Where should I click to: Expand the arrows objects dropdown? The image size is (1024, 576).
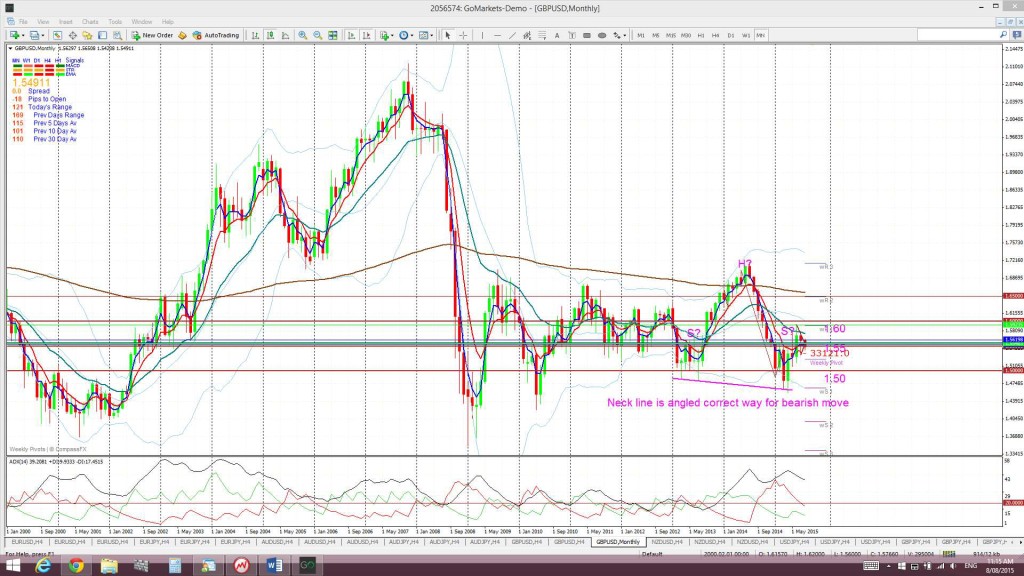(625, 35)
